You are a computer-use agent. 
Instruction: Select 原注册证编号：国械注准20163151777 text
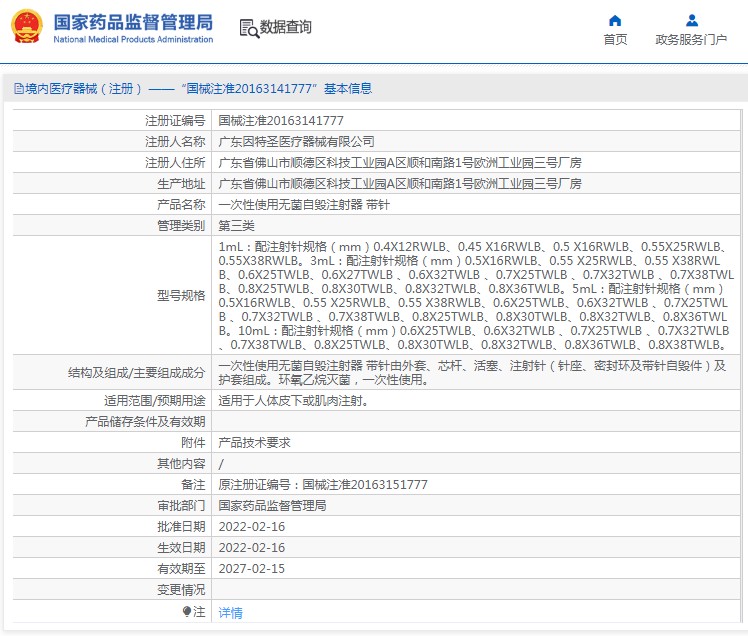coord(323,485)
